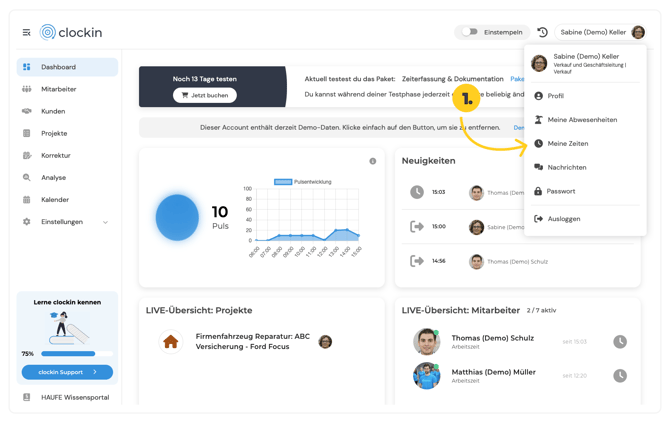
Task: Open Firmenfahrzeug Reparatur: ABC Versicherung project
Action: coord(253,341)
